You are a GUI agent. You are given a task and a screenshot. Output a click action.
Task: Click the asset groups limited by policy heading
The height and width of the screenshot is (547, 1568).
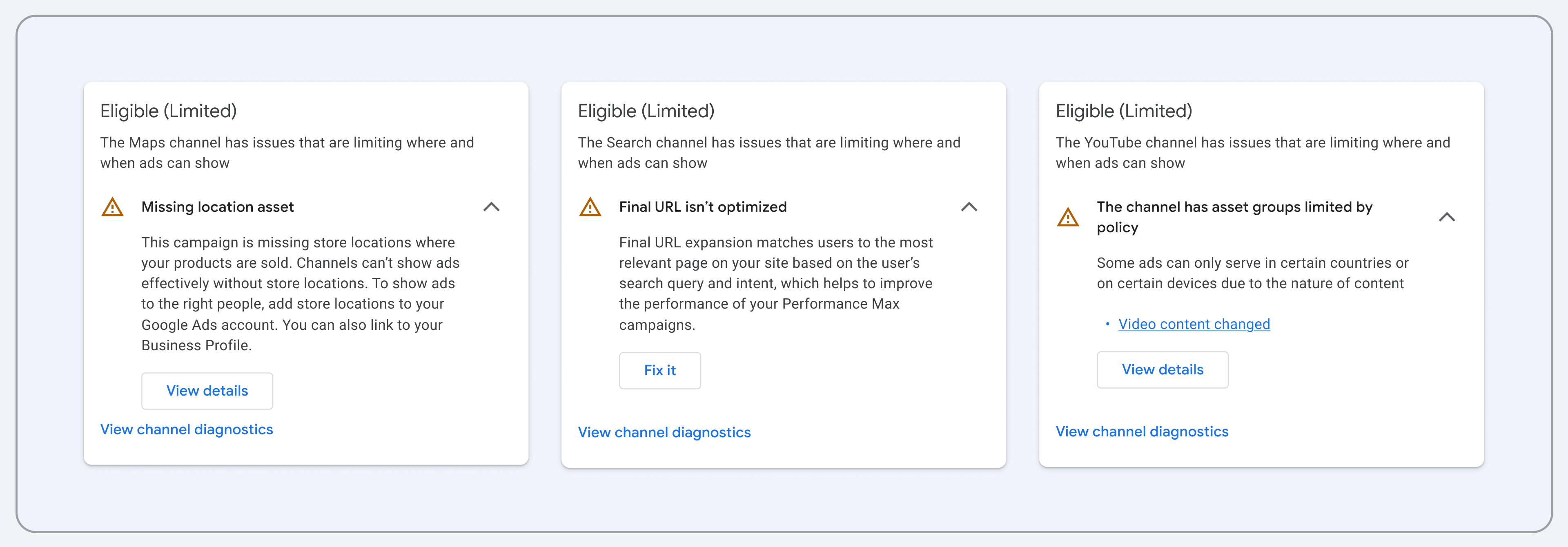[x=1234, y=217]
